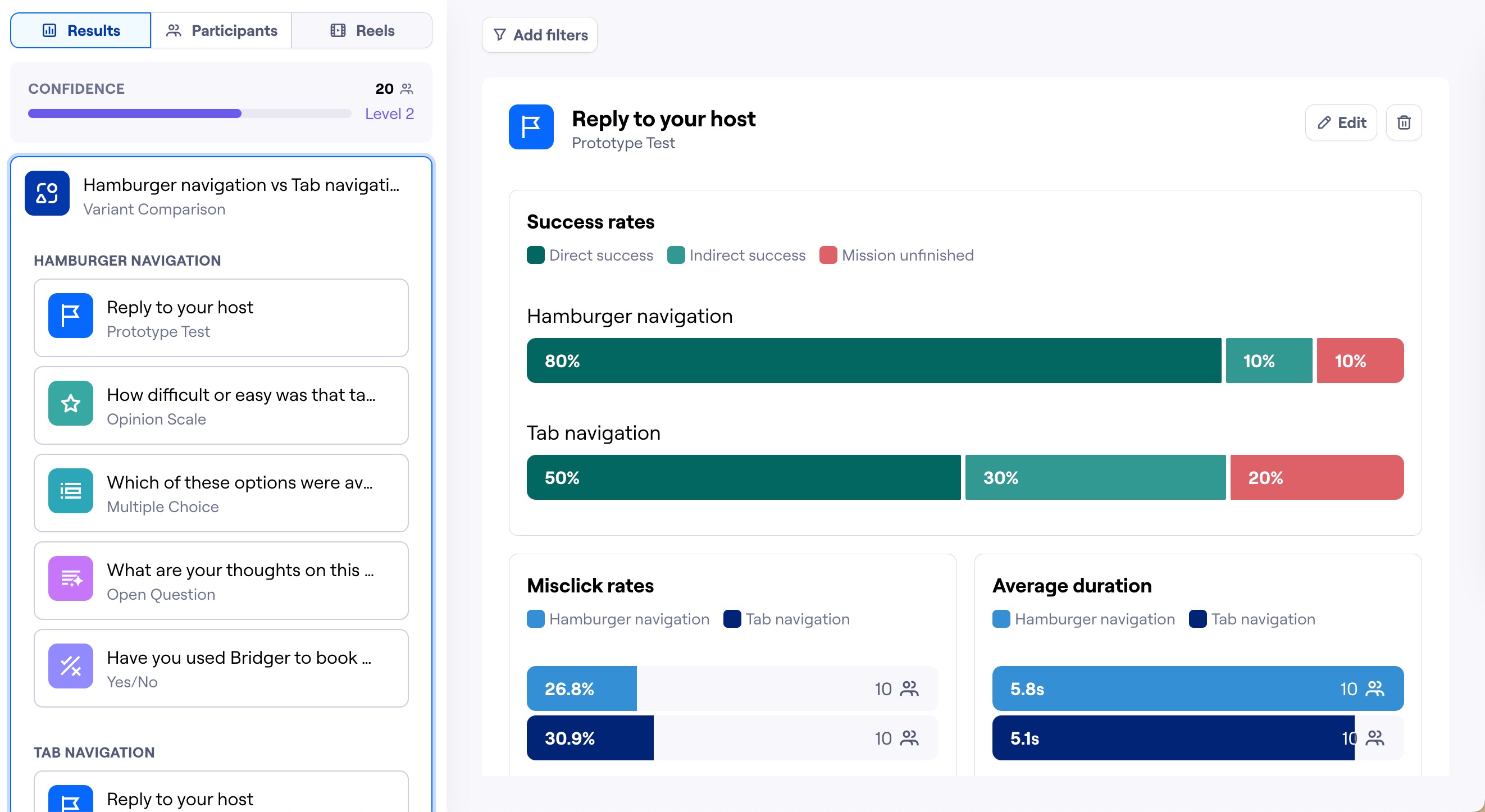Click the Open Question purple icon

[70, 578]
